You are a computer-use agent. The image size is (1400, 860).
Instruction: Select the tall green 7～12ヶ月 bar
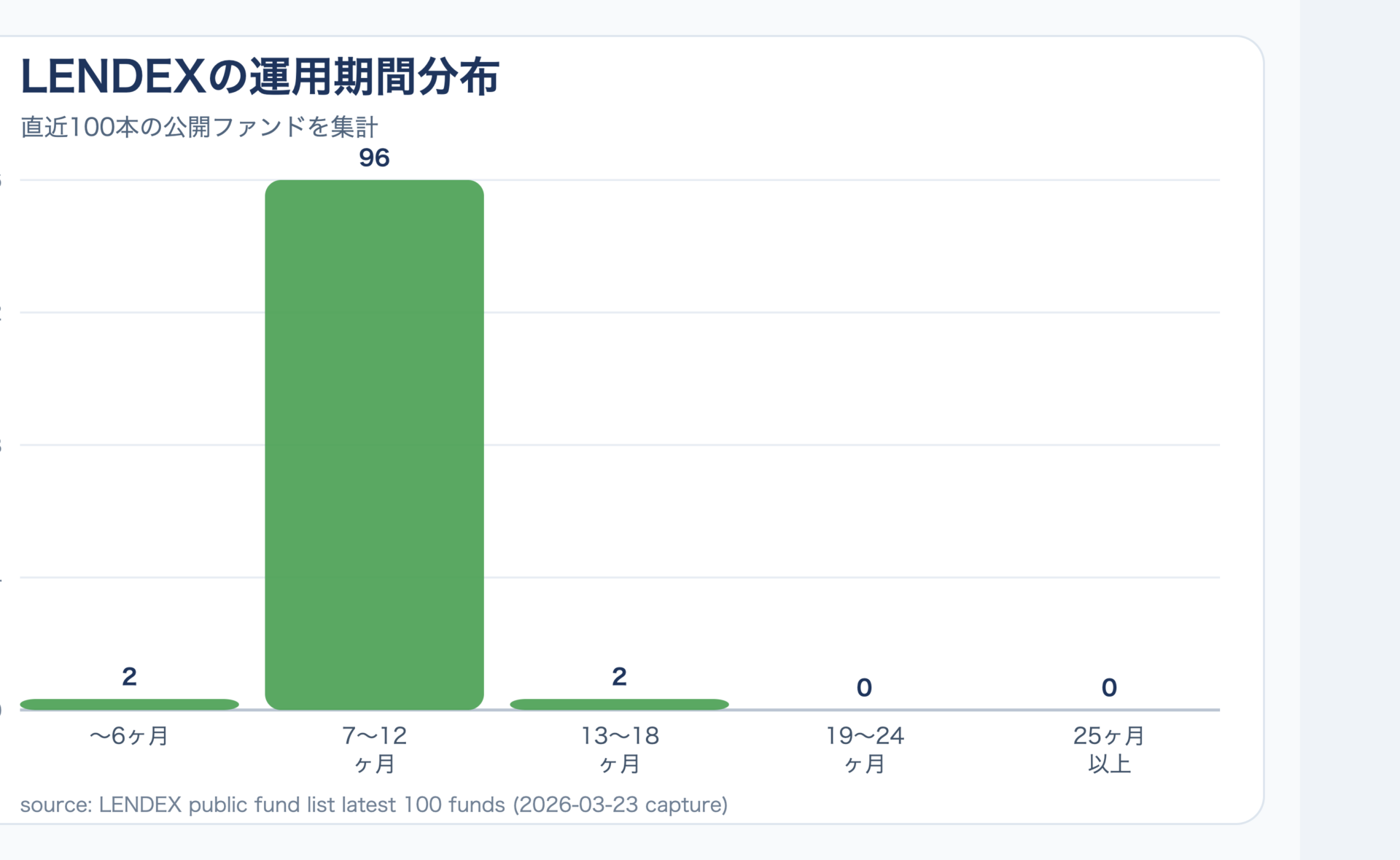coord(374,445)
